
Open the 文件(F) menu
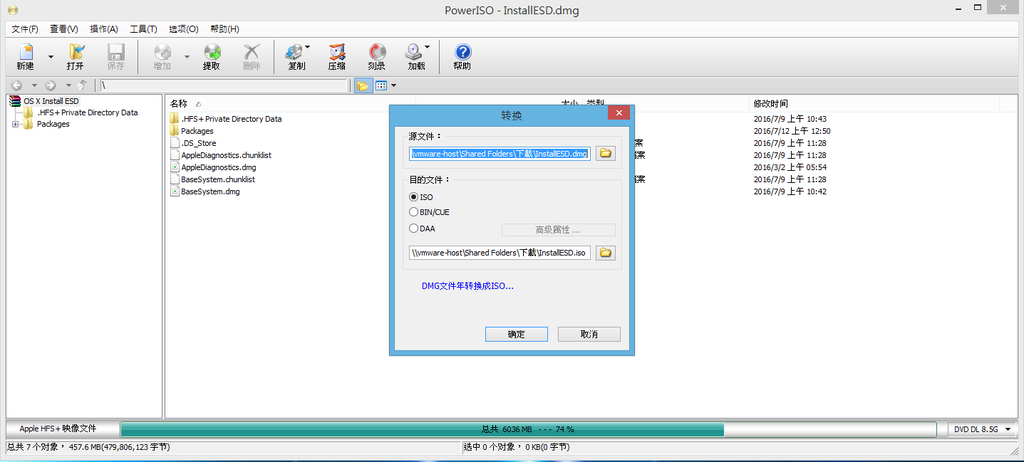click(25, 29)
